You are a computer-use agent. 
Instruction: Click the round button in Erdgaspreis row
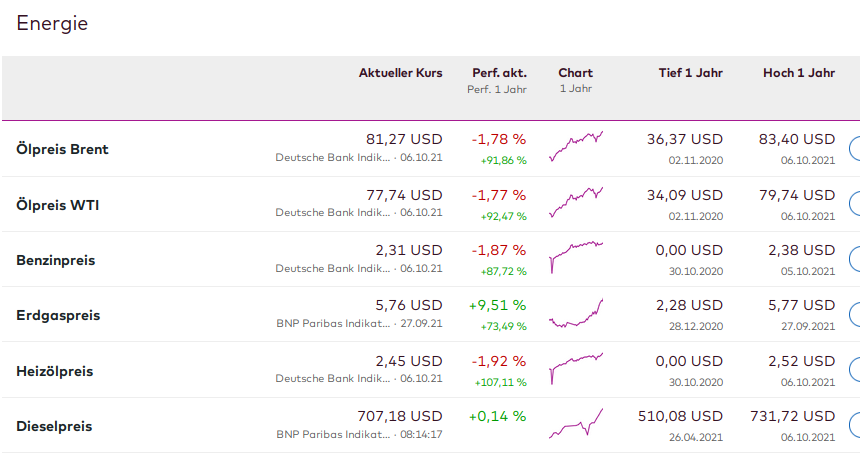tap(855, 315)
